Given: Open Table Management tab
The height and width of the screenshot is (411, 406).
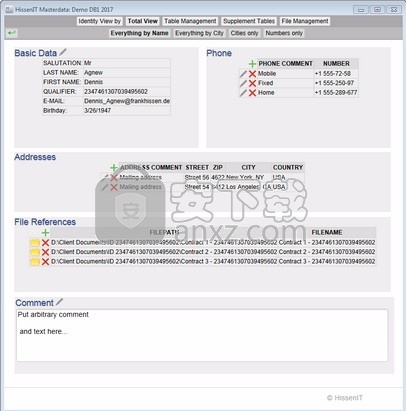Looking at the screenshot, I should [x=190, y=21].
